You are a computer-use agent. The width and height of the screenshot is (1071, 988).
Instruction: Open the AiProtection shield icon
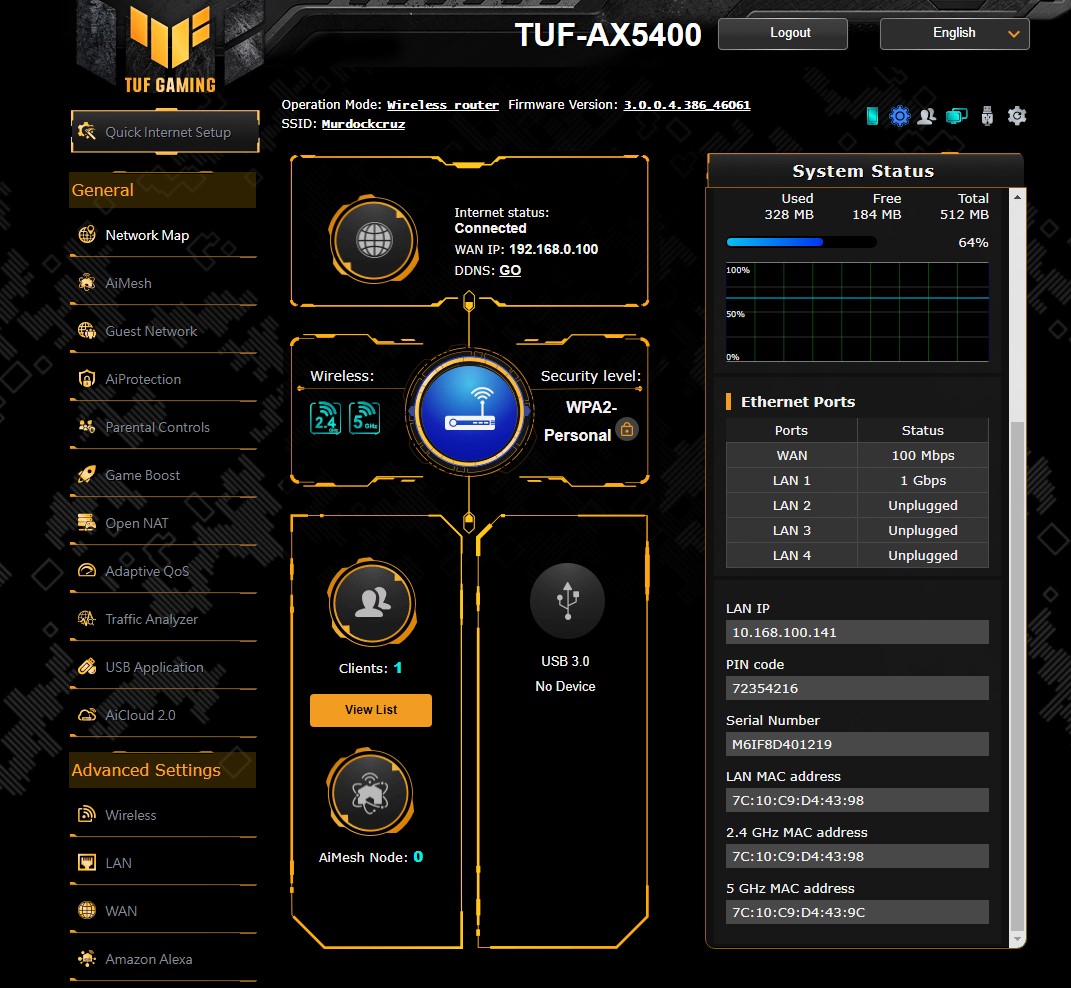[x=87, y=379]
